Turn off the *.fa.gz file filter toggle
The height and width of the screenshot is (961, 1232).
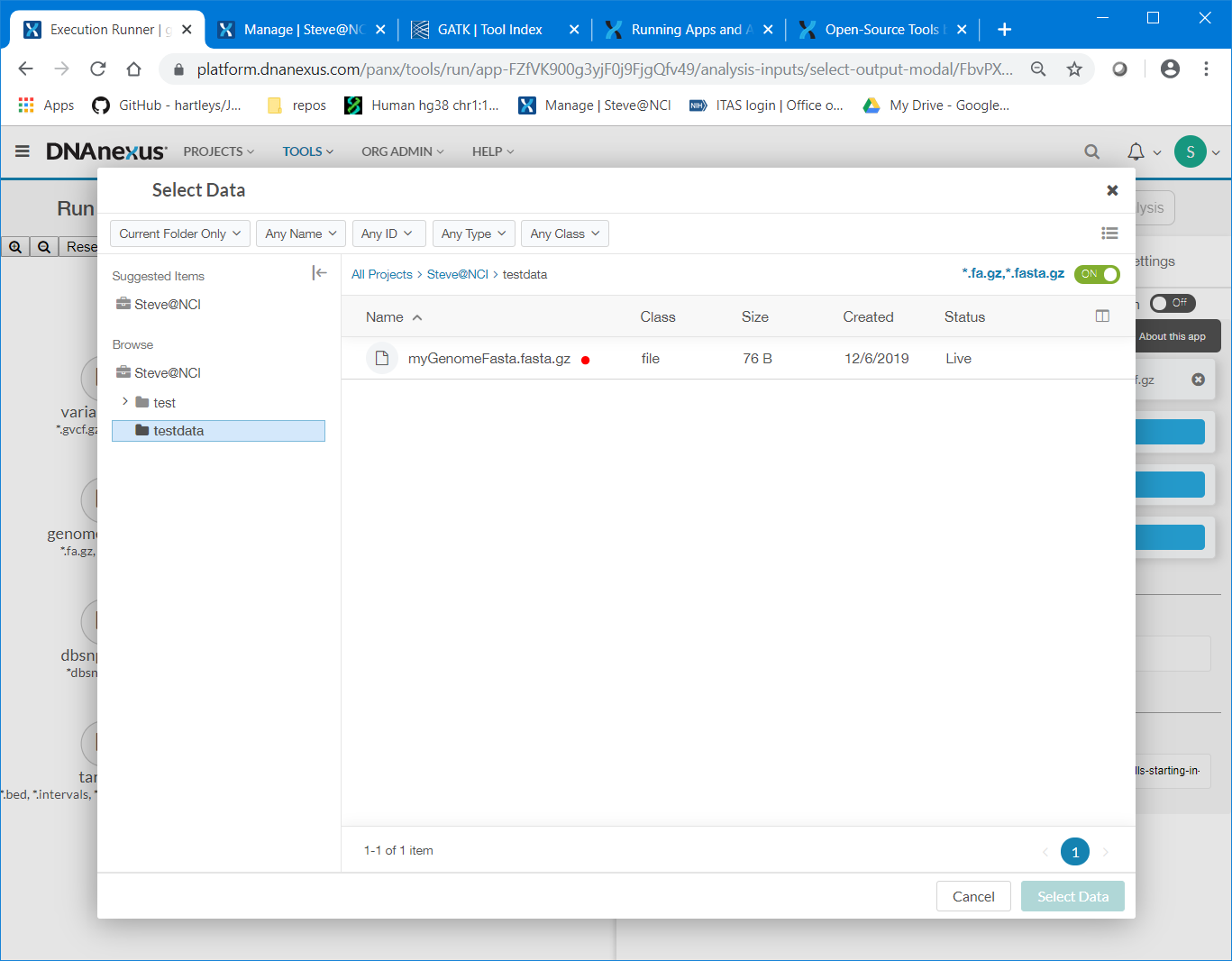[x=1097, y=274]
